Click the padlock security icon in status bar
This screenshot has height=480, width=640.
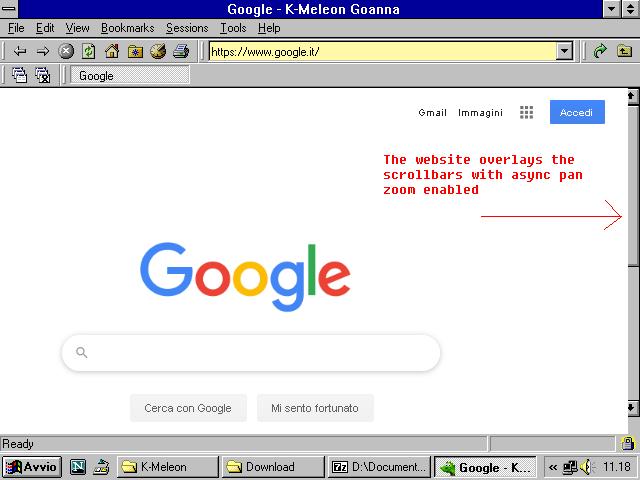click(x=627, y=443)
